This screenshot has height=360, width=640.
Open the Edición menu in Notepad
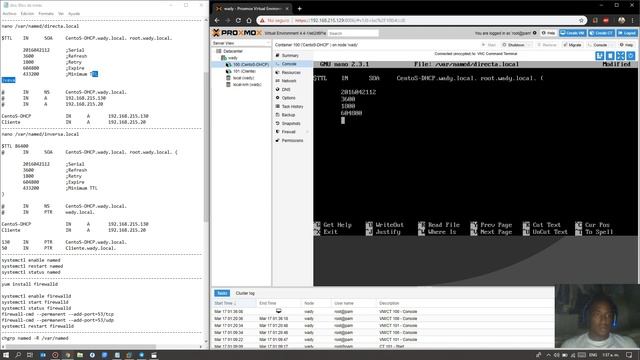(27, 13)
